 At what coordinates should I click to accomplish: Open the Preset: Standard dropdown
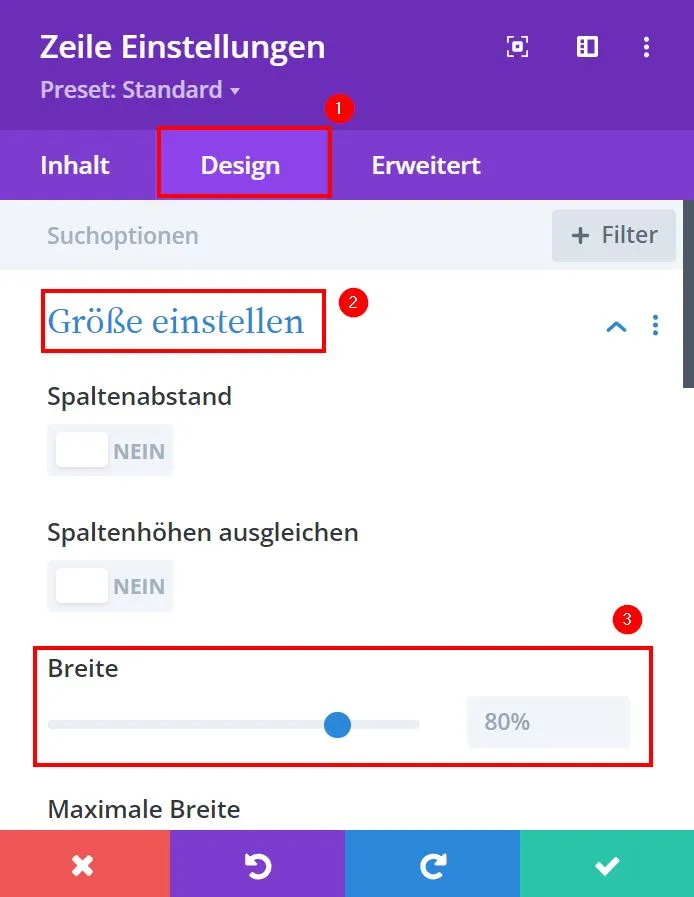pyautogui.click(x=140, y=90)
